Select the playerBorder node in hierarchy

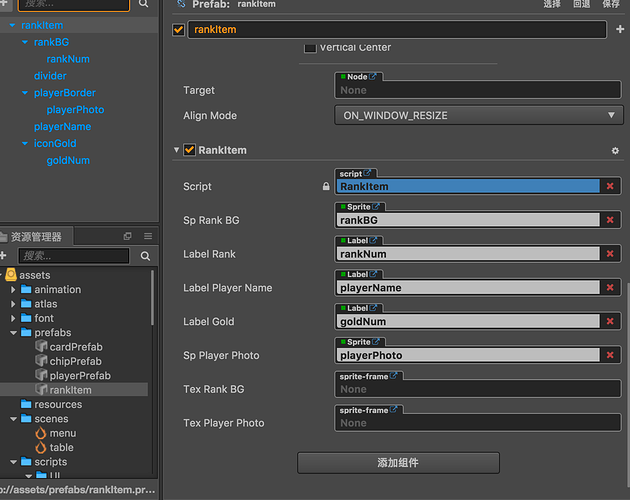pos(65,93)
